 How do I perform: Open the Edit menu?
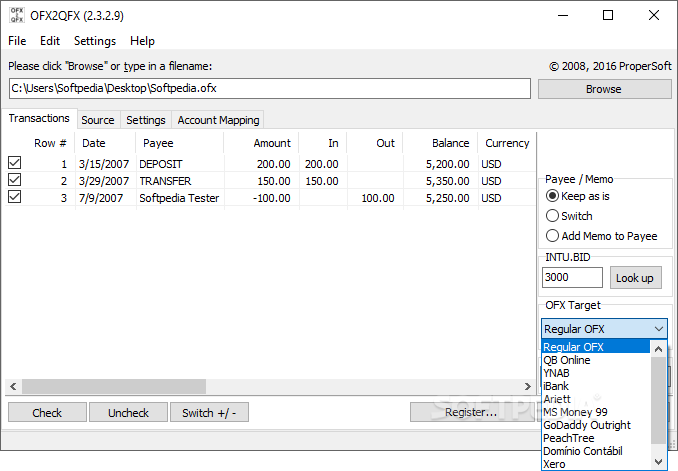click(50, 41)
